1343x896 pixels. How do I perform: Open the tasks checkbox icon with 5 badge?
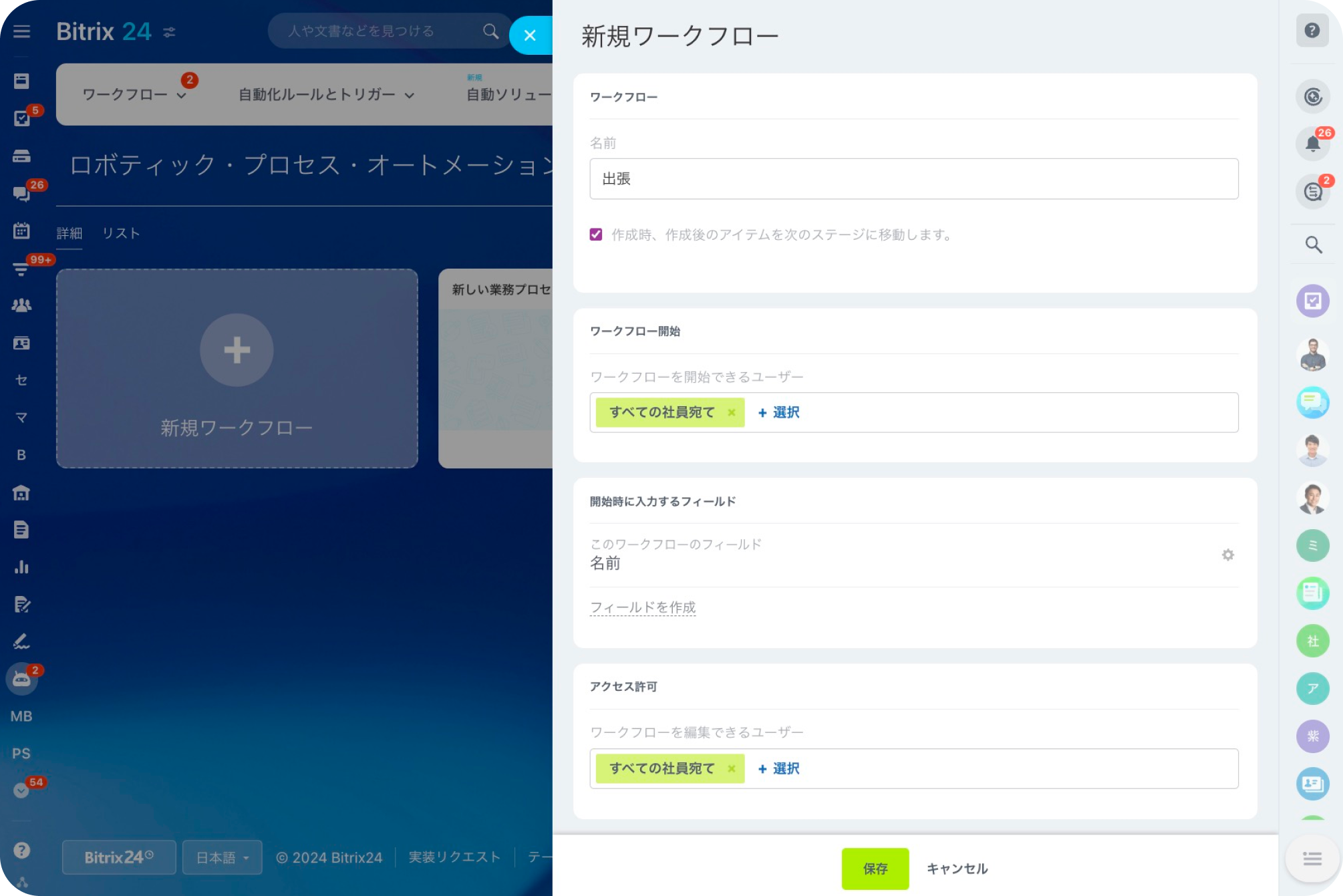(x=21, y=119)
